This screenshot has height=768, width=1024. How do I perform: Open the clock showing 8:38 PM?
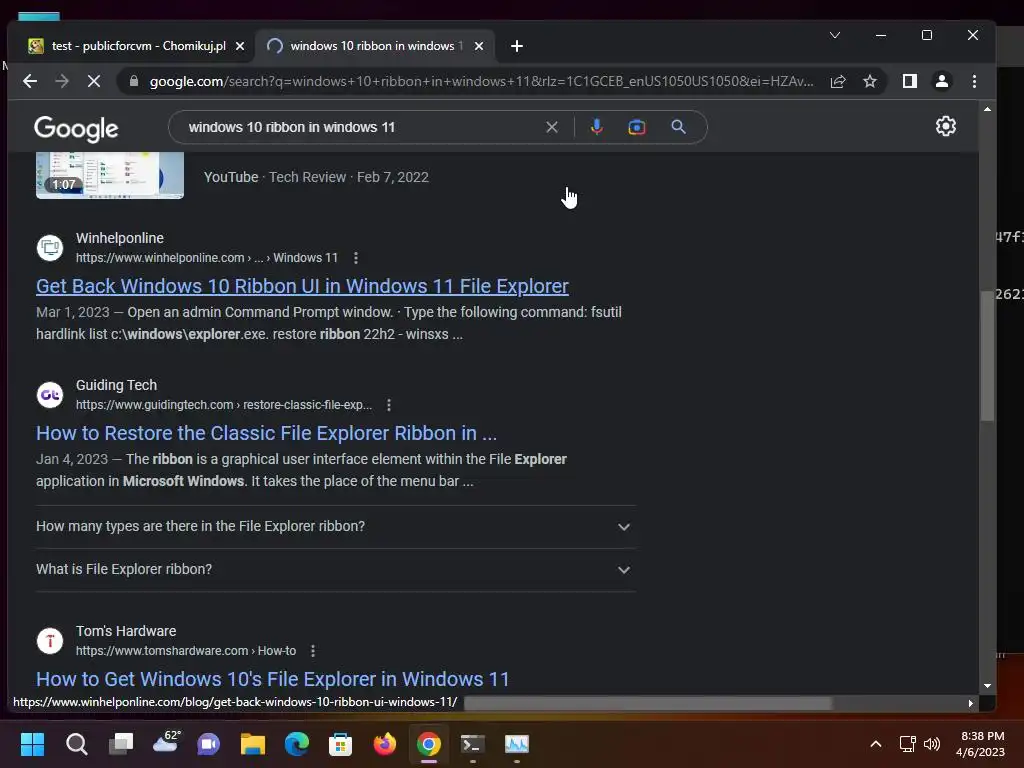[980, 744]
